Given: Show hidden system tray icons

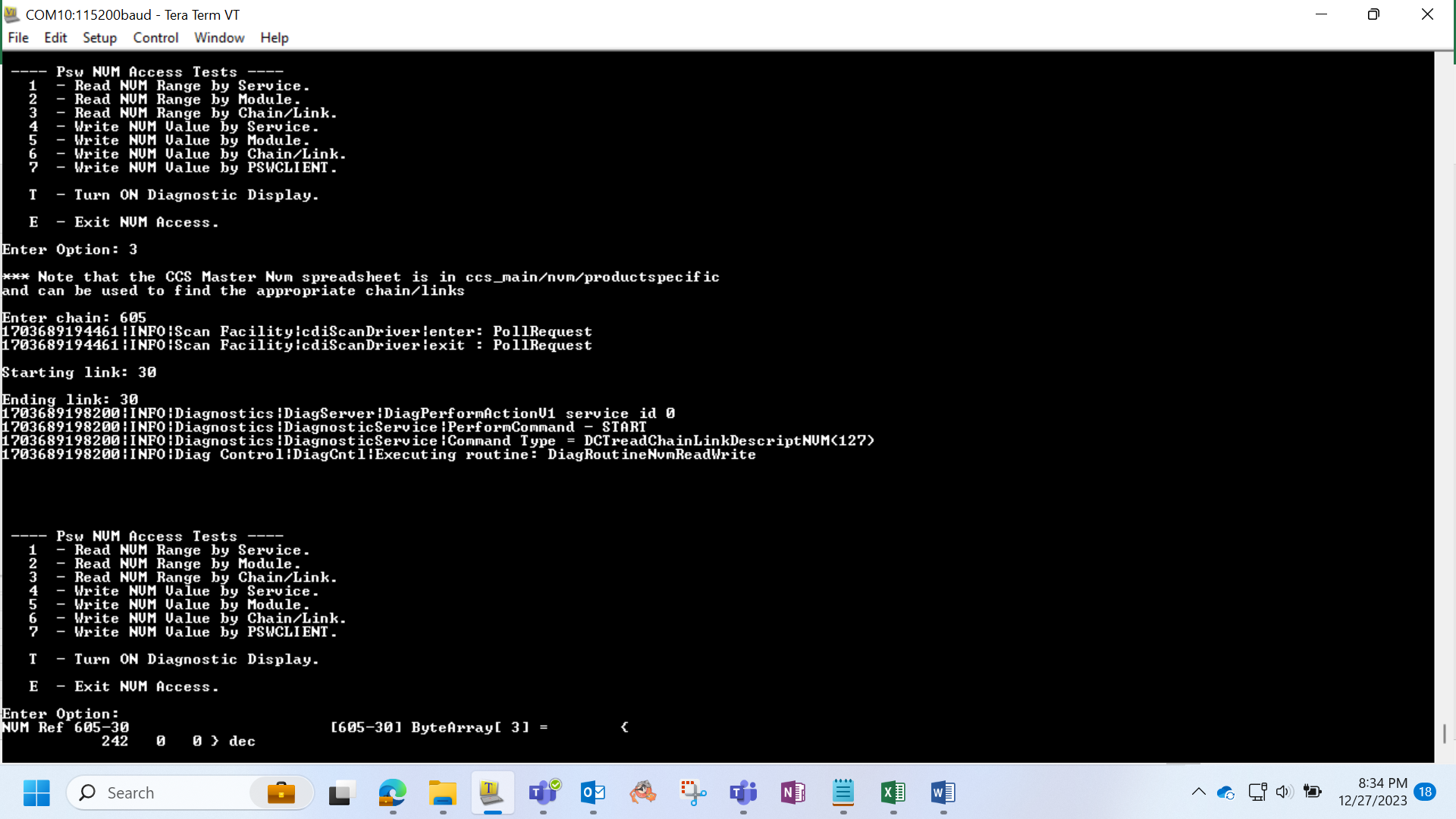Looking at the screenshot, I should coord(1198,792).
